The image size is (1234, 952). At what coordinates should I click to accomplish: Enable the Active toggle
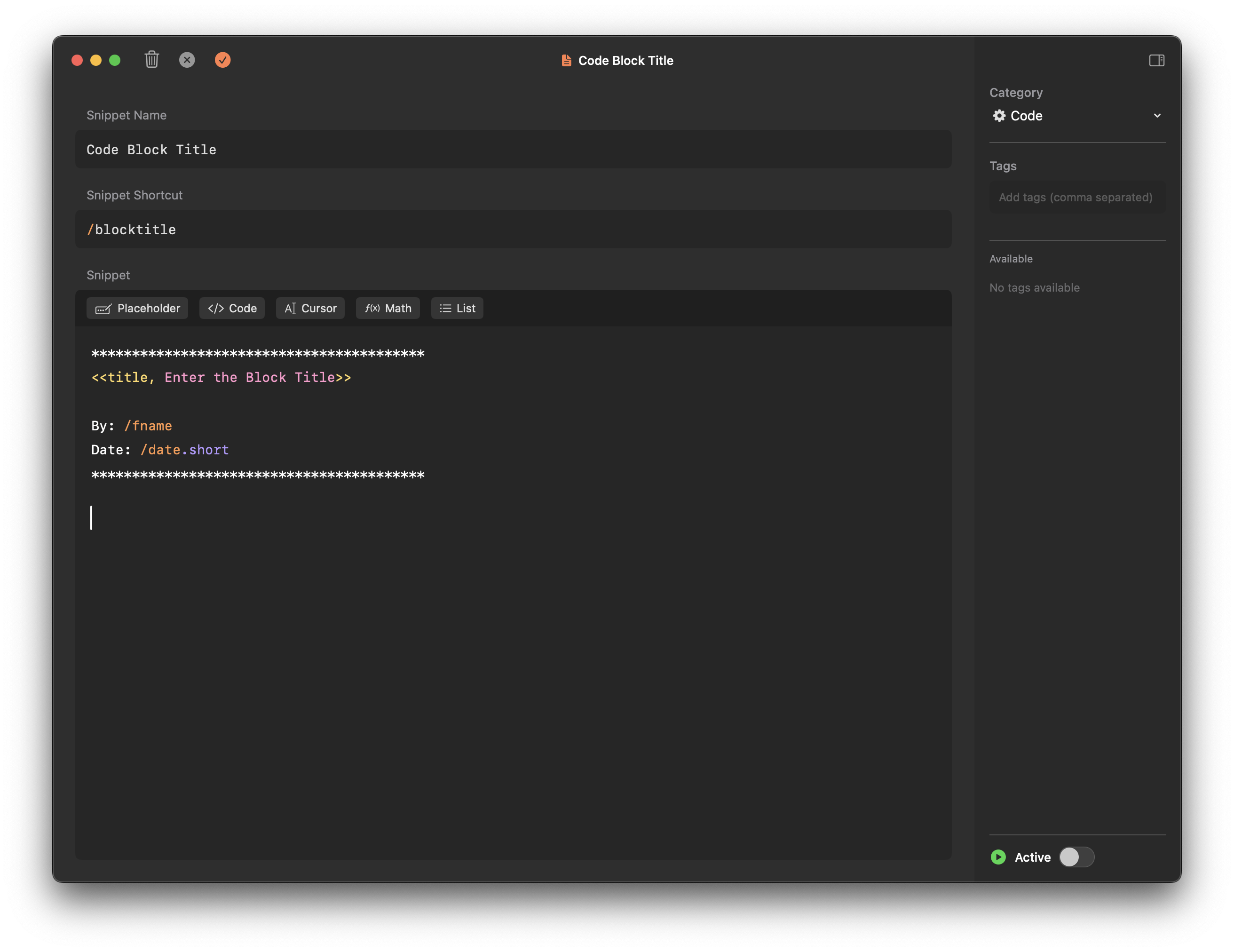[1076, 857]
